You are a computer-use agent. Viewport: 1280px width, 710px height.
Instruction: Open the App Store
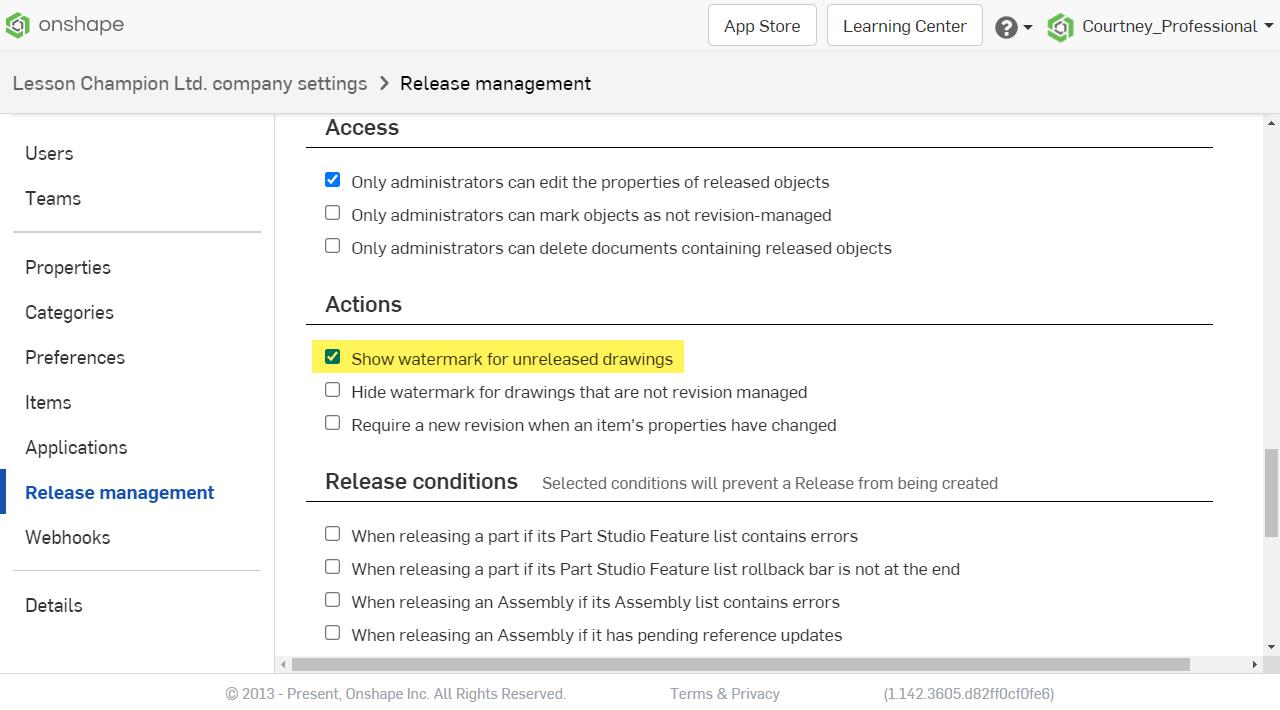click(x=761, y=25)
